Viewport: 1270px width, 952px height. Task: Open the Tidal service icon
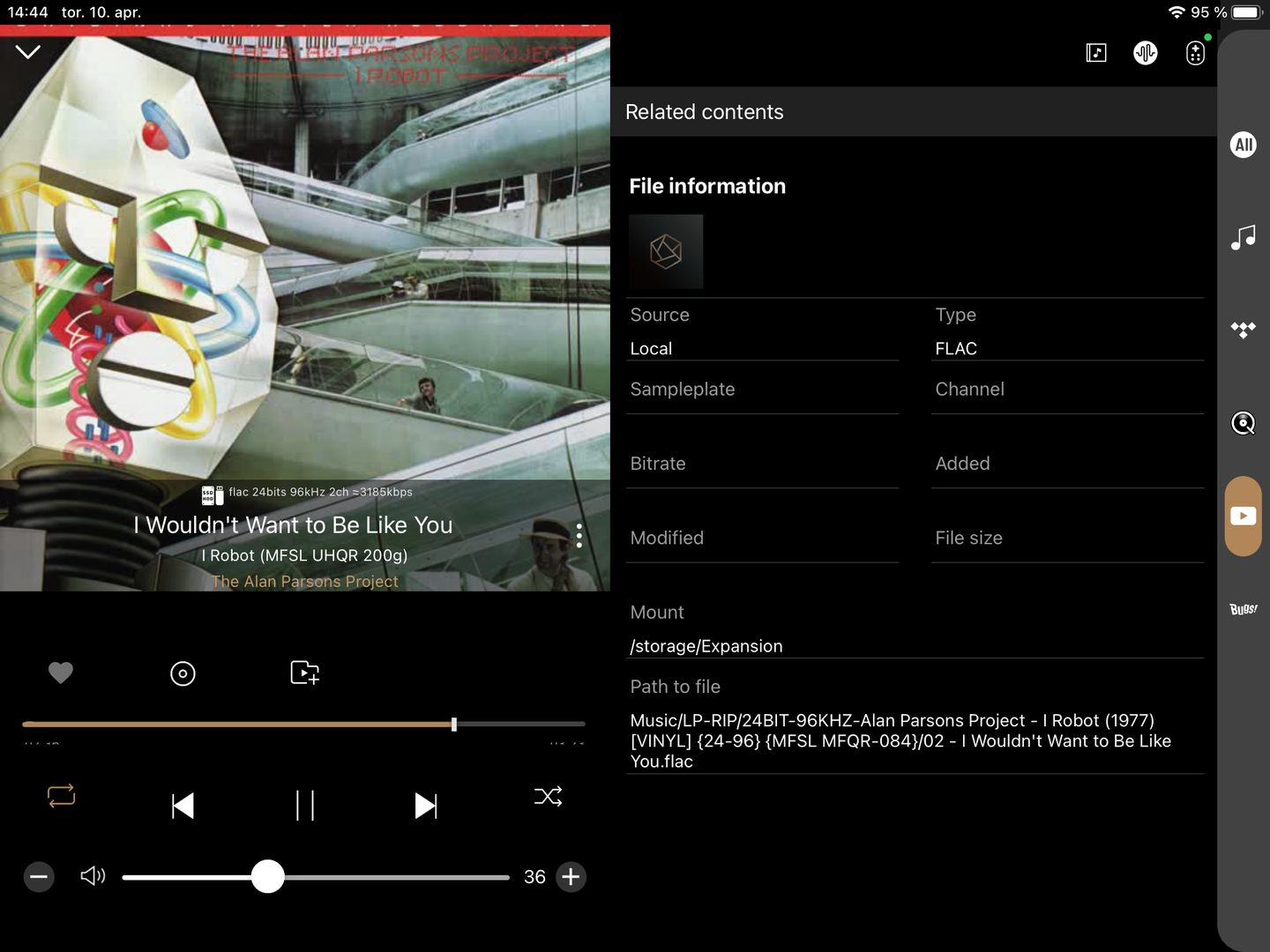(x=1244, y=331)
